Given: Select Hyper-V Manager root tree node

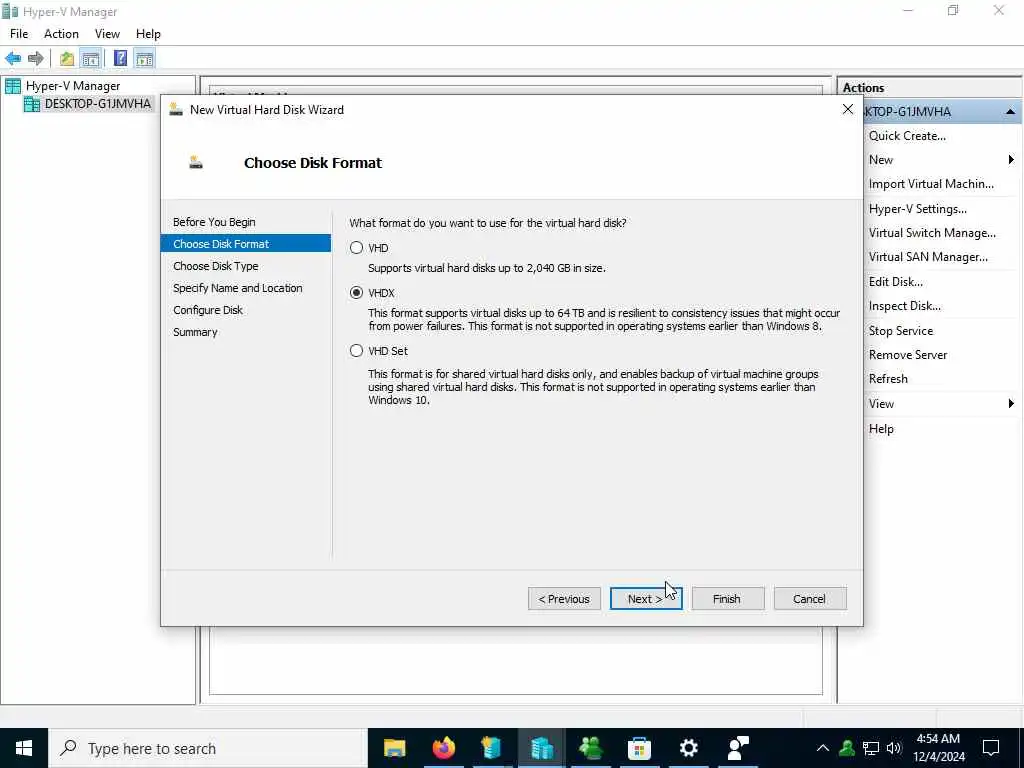Looking at the screenshot, I should point(73,86).
